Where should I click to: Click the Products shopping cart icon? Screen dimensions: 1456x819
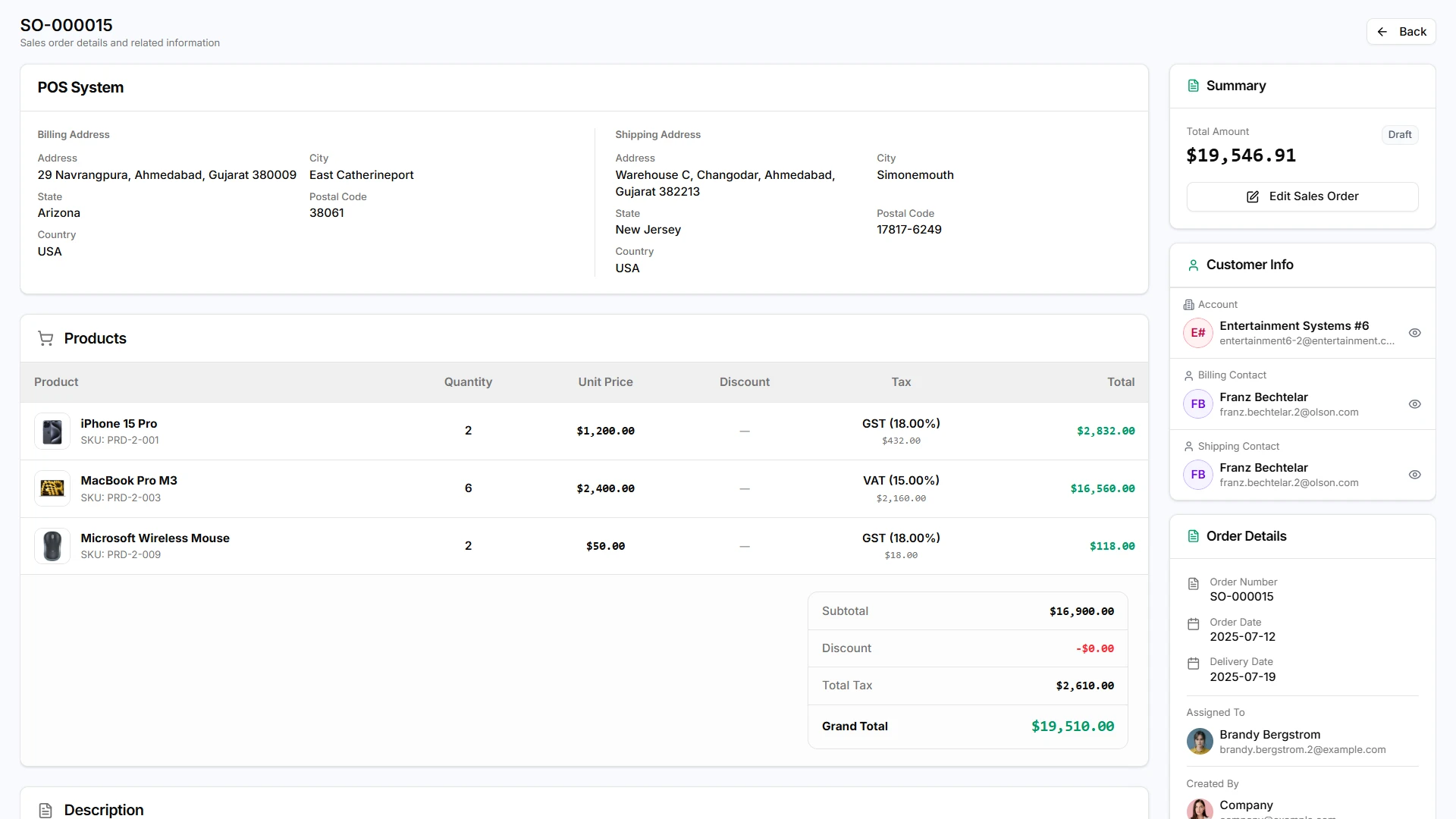pos(45,339)
